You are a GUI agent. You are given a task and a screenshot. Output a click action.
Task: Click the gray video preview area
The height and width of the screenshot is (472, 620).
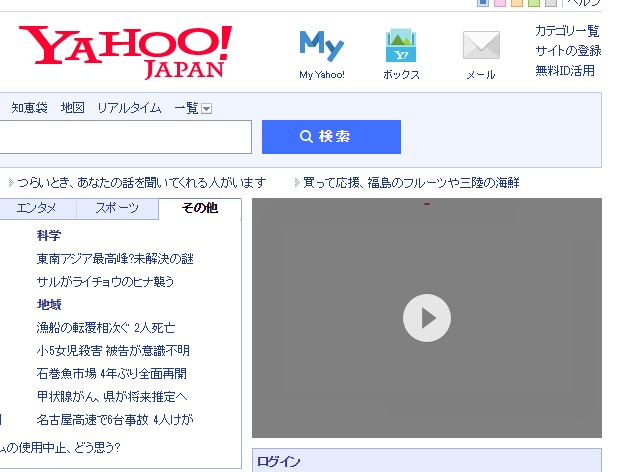coord(427,318)
